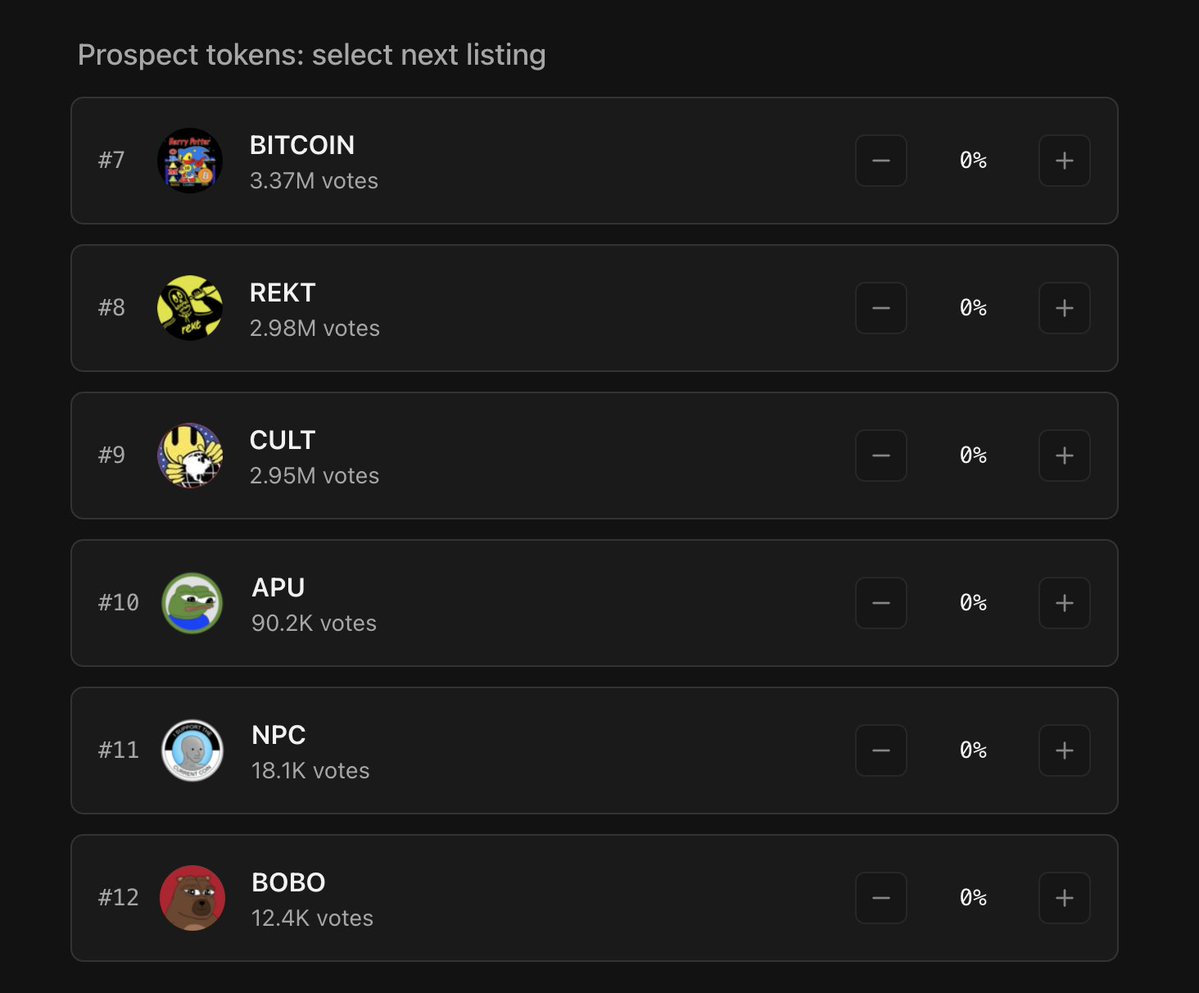This screenshot has width=1199, height=993.
Task: Decrease BOBO vote allocation with minus
Action: click(881, 898)
